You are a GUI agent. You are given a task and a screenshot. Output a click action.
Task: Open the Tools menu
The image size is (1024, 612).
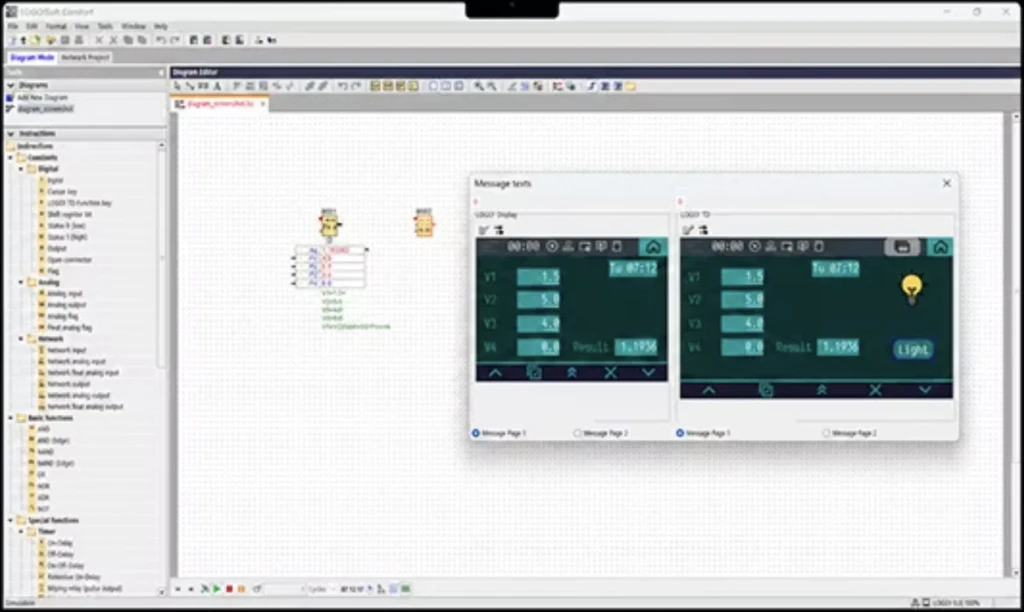tap(105, 27)
